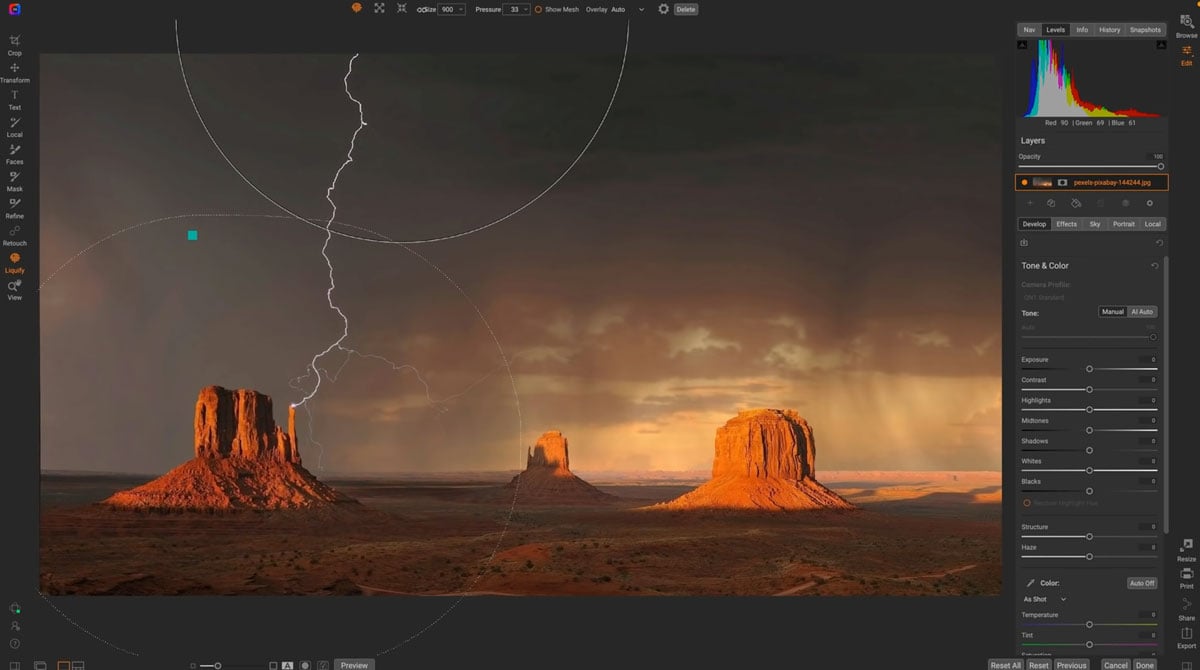This screenshot has height=670, width=1200.
Task: Click the help question mark icon
Action: tap(15, 643)
